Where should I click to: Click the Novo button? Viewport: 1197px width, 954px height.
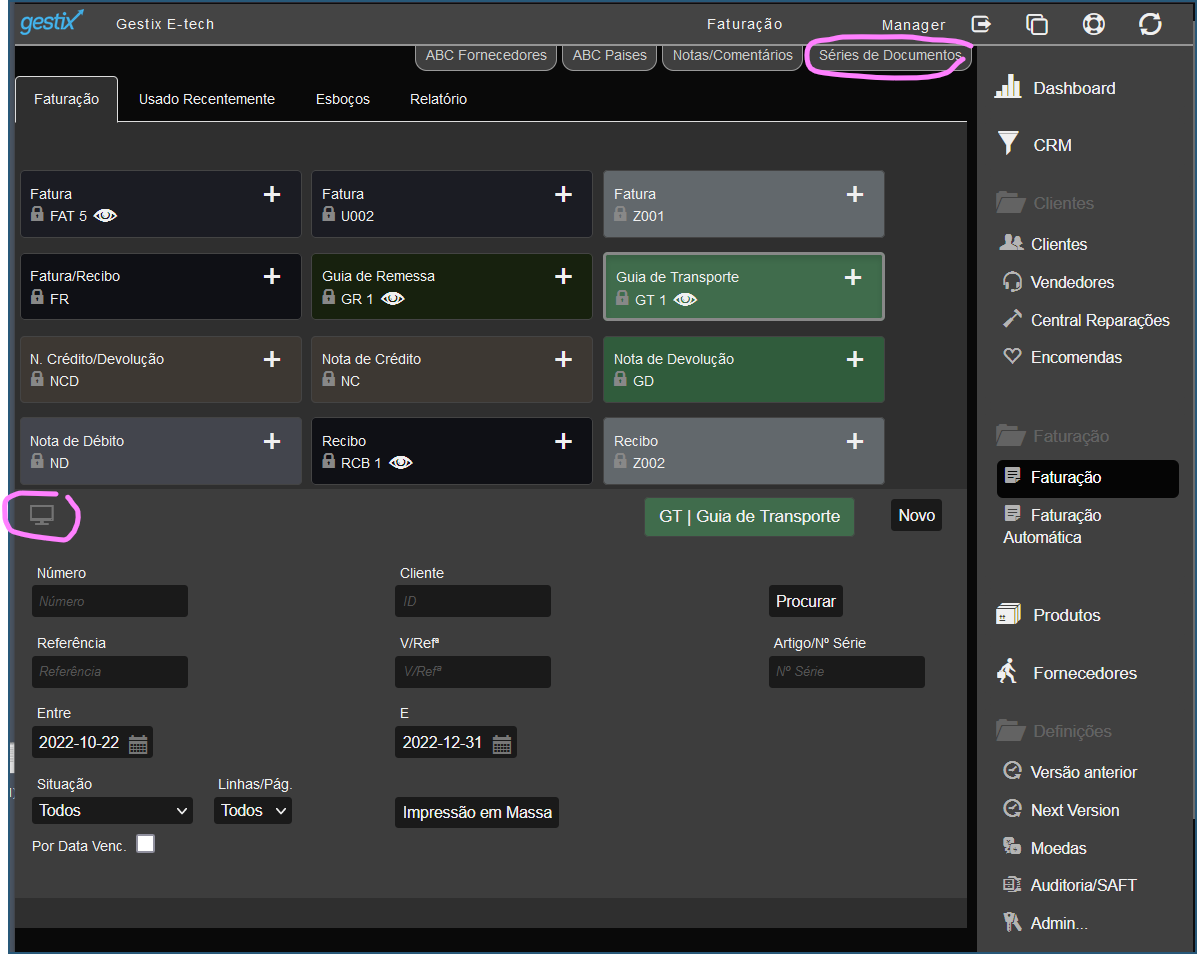(x=916, y=515)
